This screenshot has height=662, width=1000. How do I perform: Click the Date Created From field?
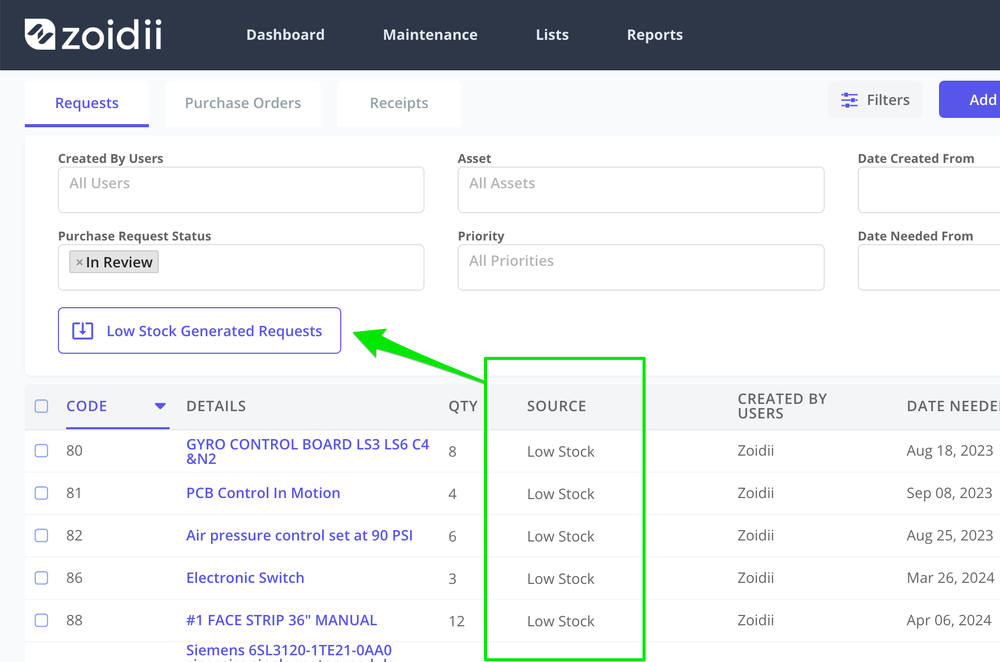pyautogui.click(x=929, y=190)
